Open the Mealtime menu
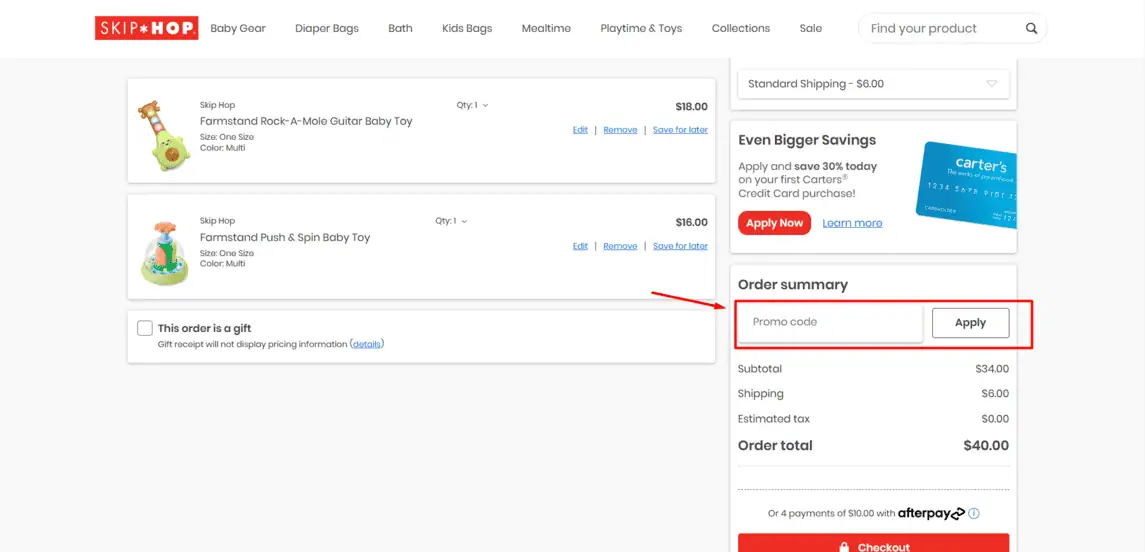This screenshot has height=552, width=1145. (546, 28)
